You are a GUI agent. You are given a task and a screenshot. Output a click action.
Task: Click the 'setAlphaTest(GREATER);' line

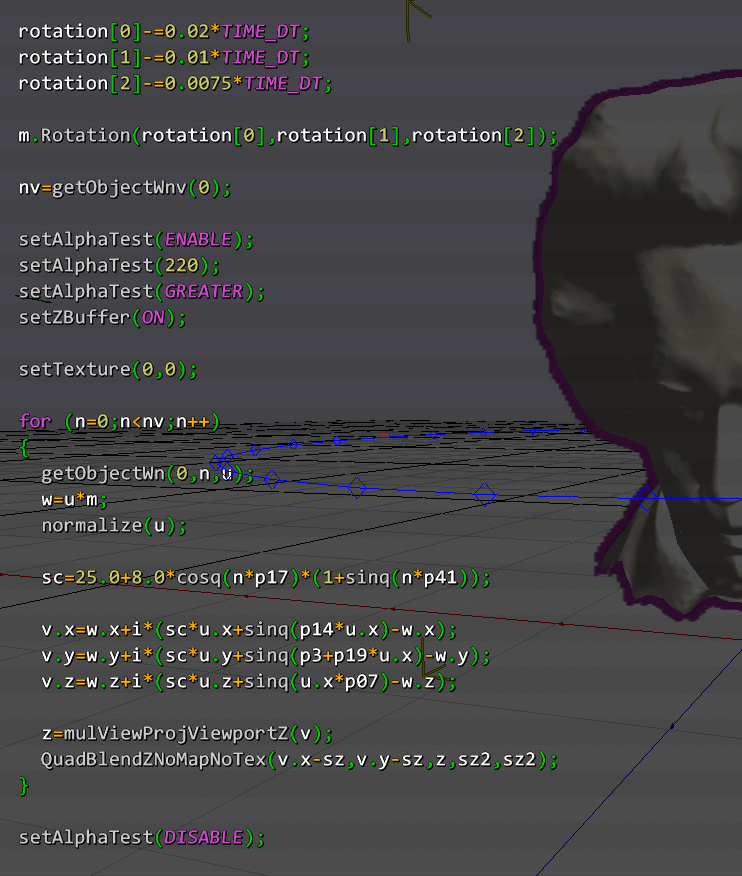(141, 292)
